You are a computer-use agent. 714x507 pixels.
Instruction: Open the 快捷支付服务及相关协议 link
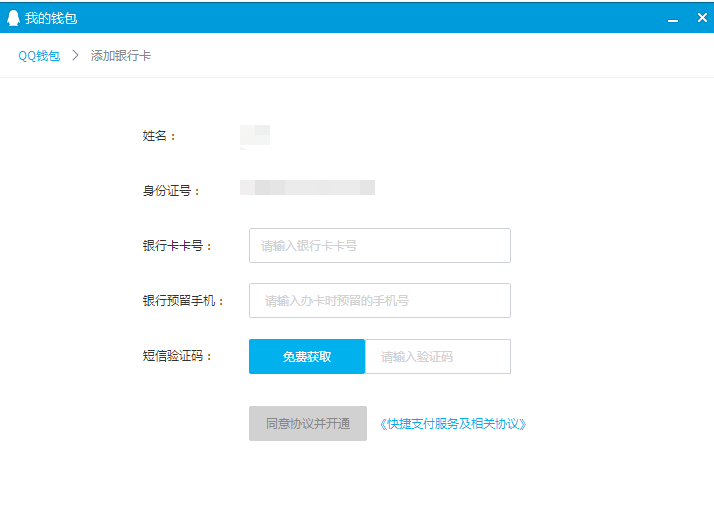[x=453, y=424]
